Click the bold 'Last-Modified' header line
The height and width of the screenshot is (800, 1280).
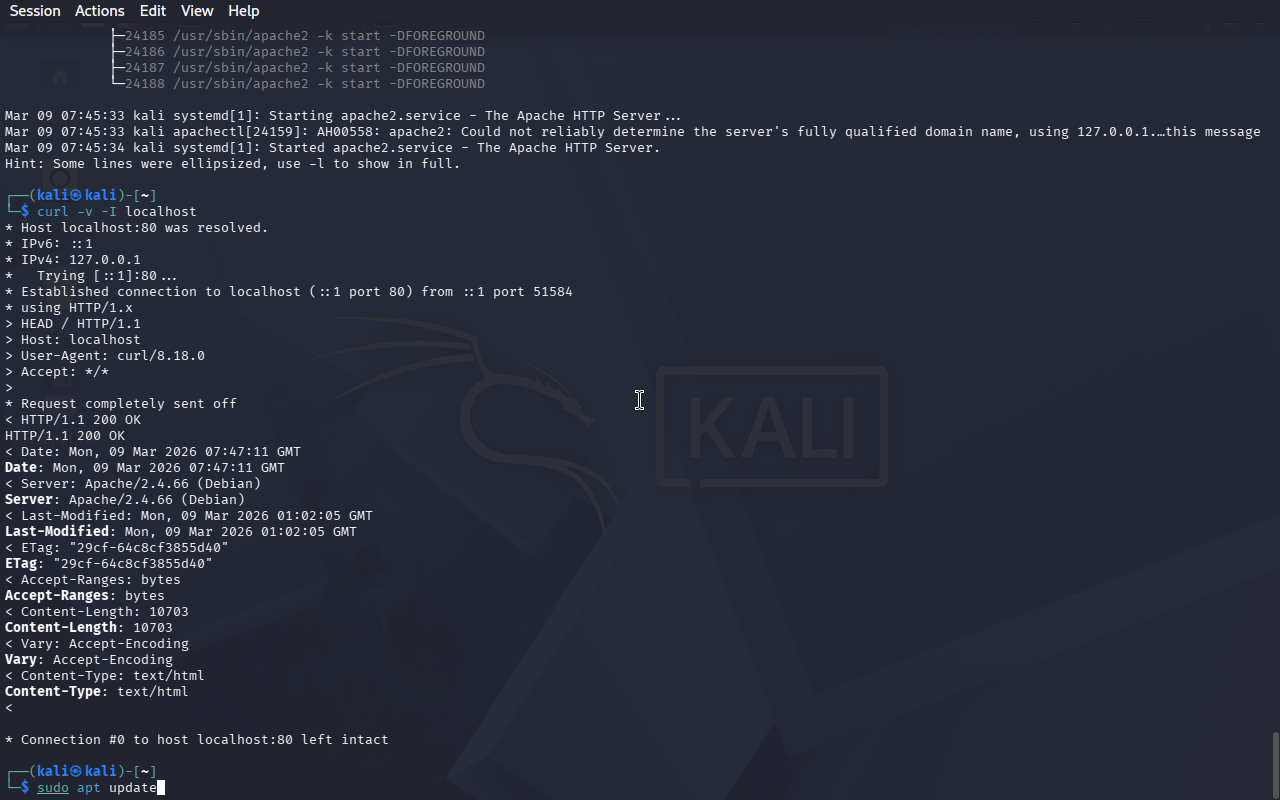(181, 532)
